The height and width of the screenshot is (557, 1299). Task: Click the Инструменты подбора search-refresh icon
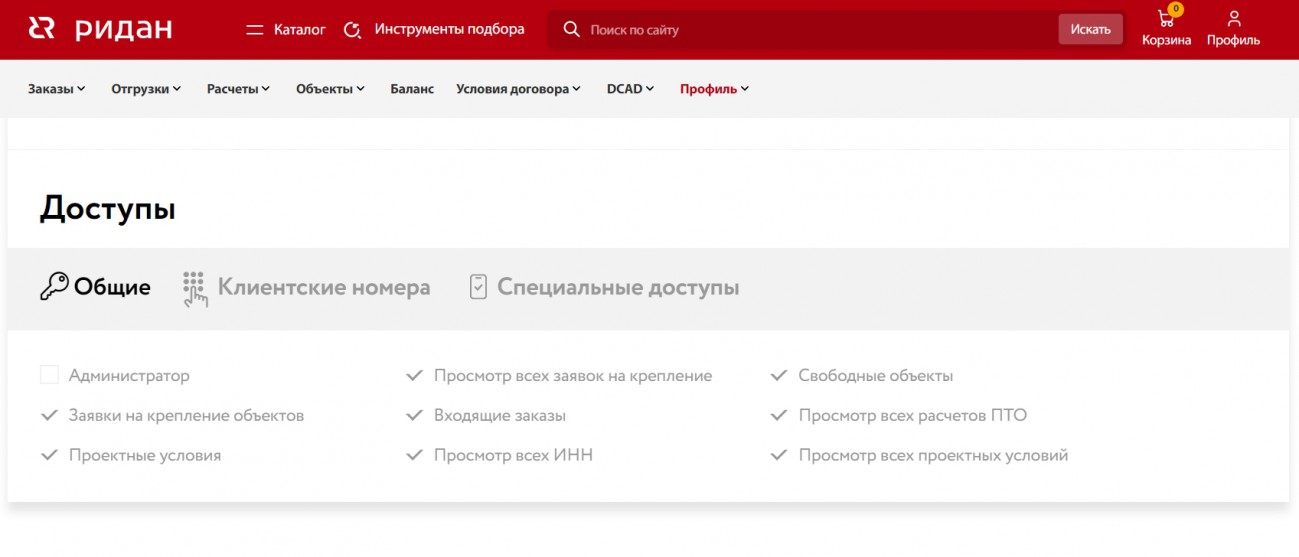tap(352, 30)
